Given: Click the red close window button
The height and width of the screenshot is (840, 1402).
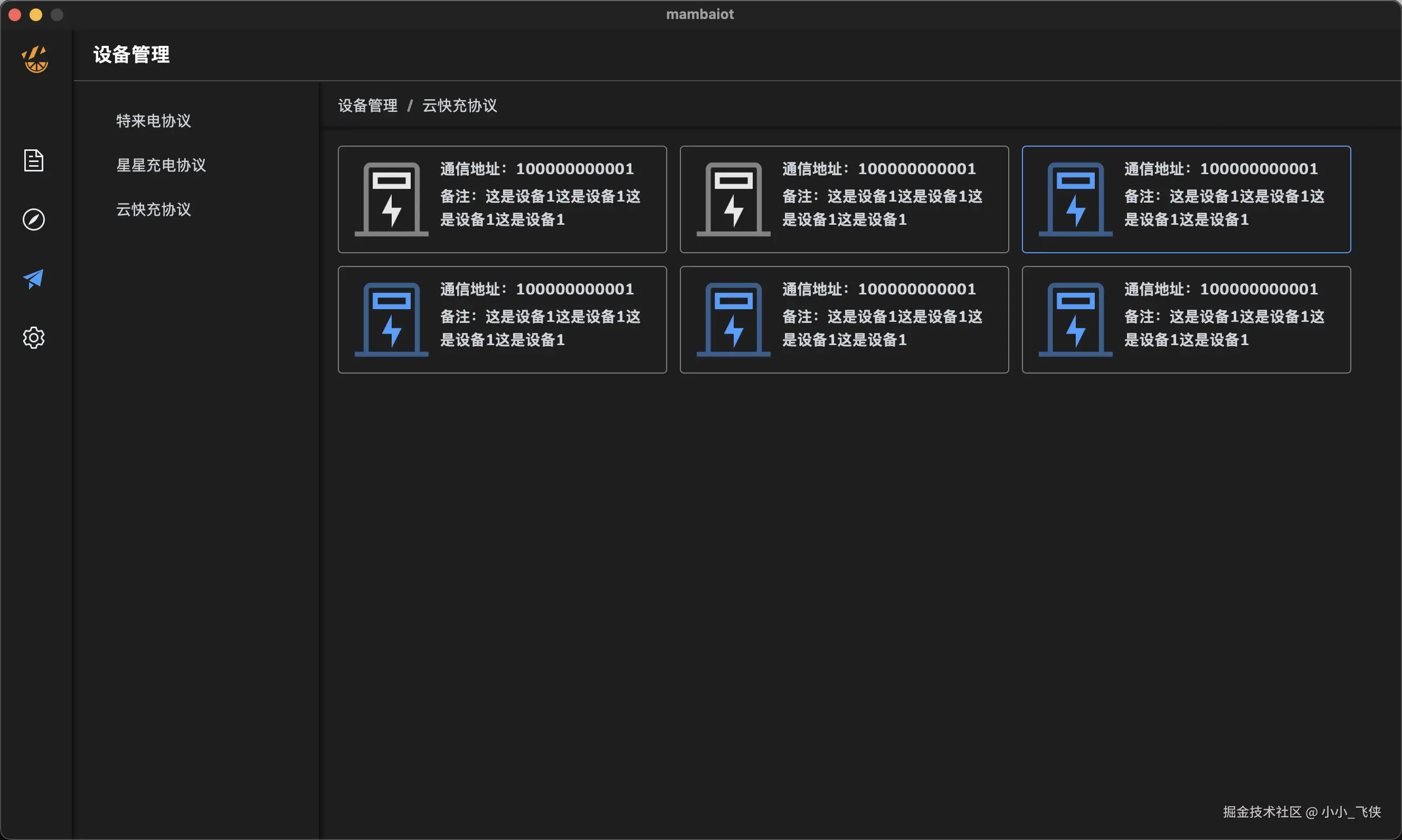Looking at the screenshot, I should pyautogui.click(x=15, y=15).
